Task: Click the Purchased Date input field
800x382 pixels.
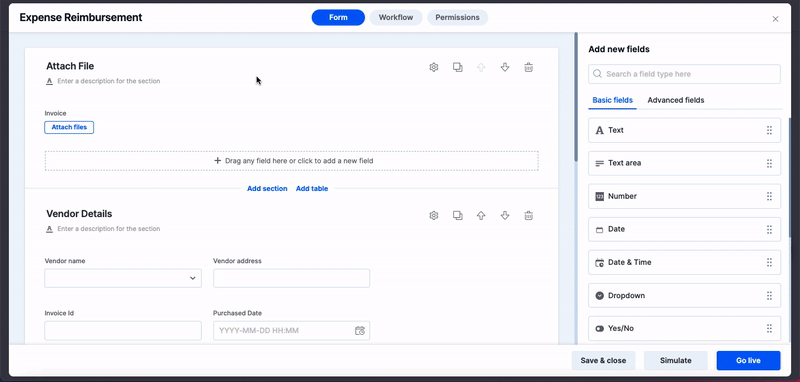Action: [x=291, y=330]
